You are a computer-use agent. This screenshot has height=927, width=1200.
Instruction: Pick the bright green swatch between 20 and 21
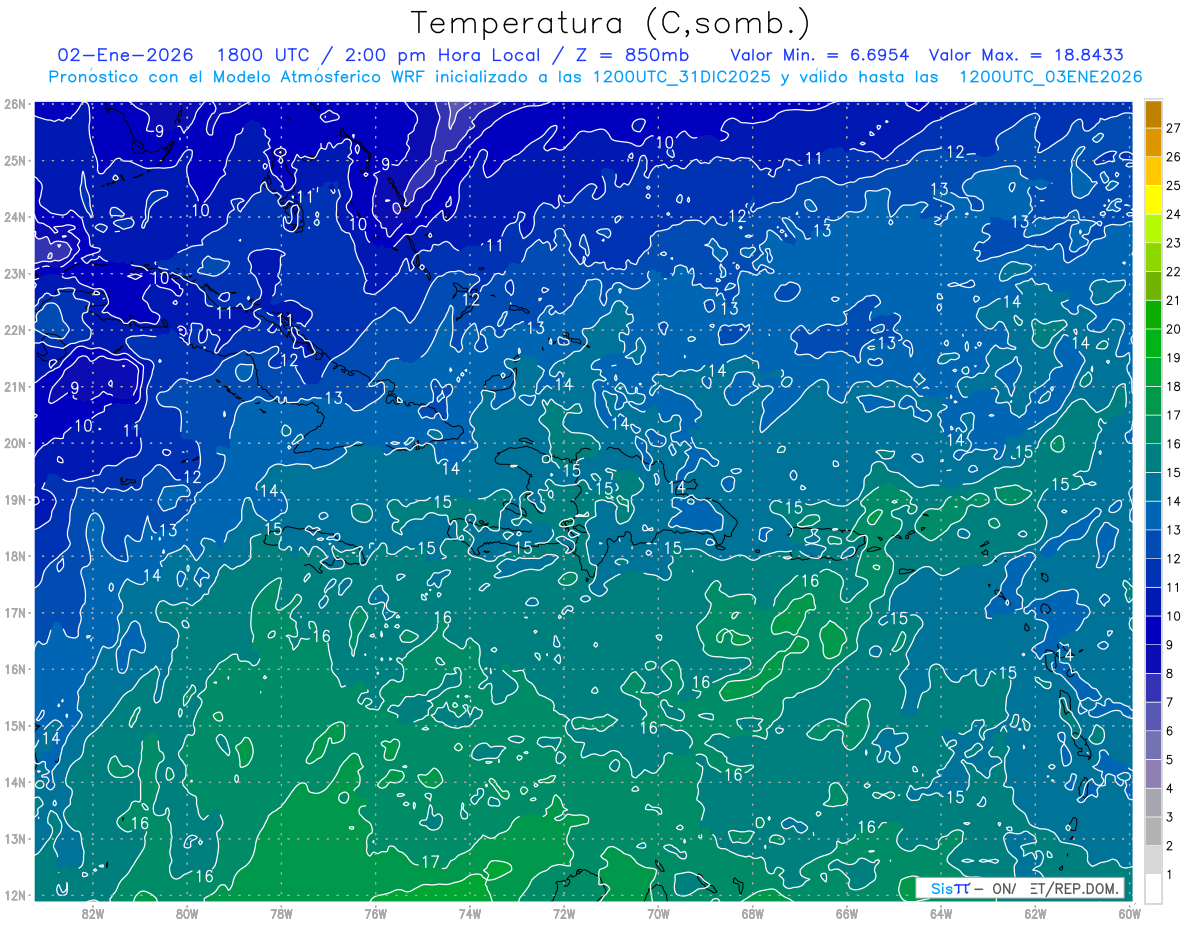click(x=1153, y=314)
